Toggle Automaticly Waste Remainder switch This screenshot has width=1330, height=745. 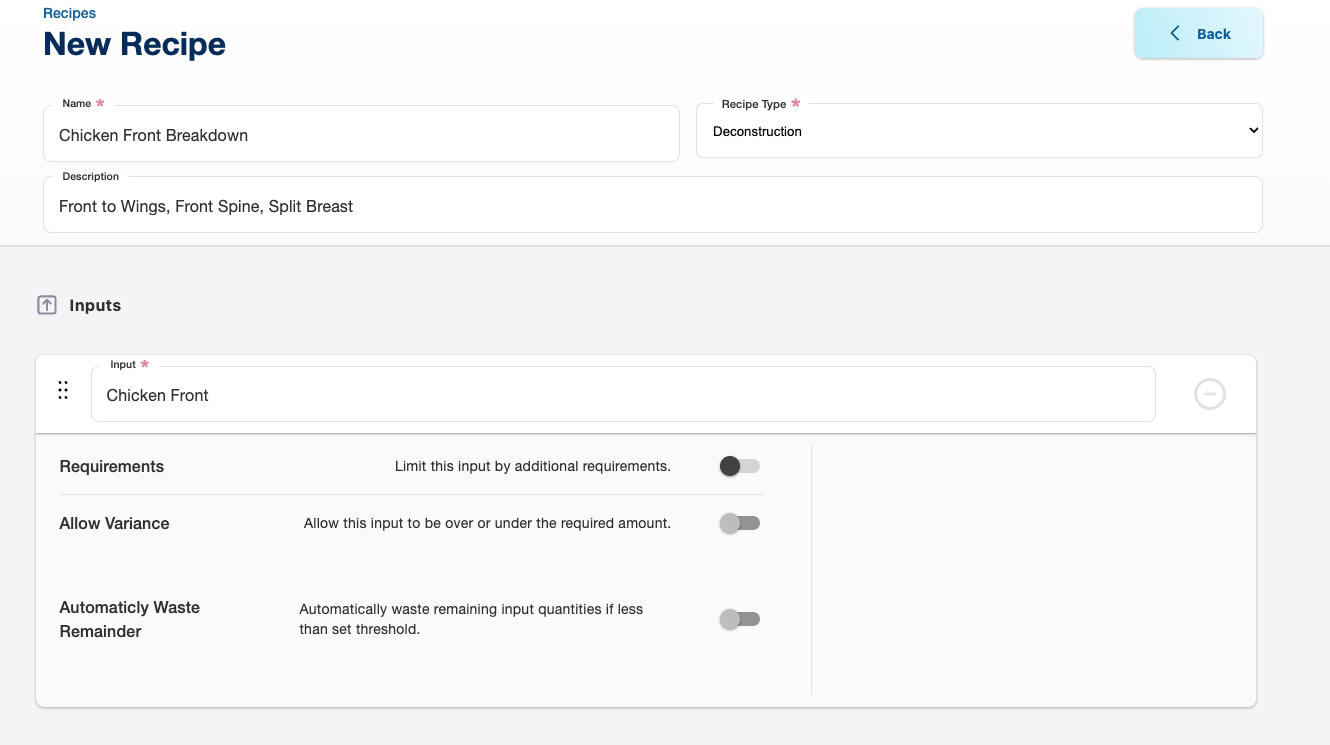740,619
